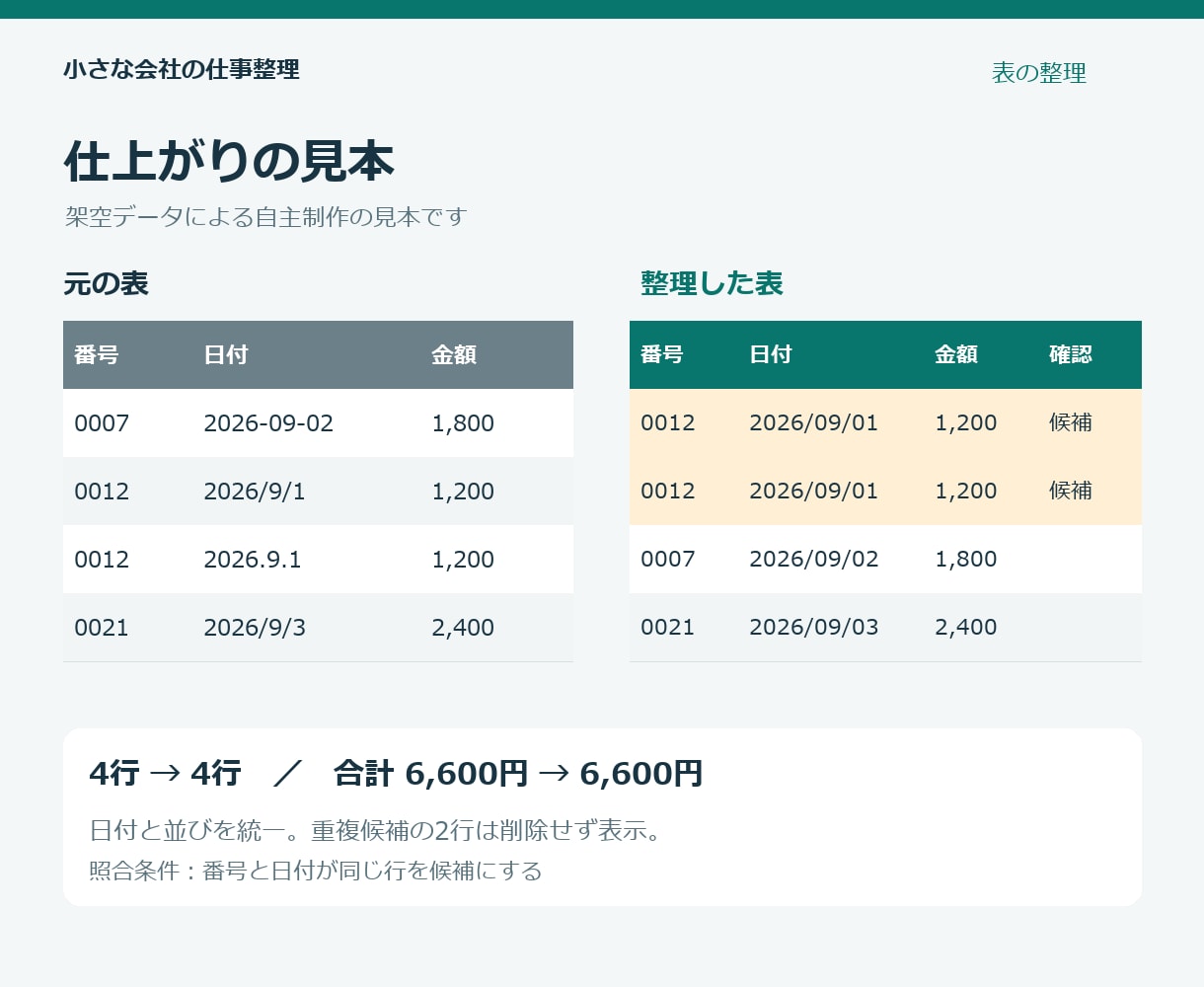The image size is (1204, 987).
Task: Click 0021 in the 元の表
Action: point(102,628)
